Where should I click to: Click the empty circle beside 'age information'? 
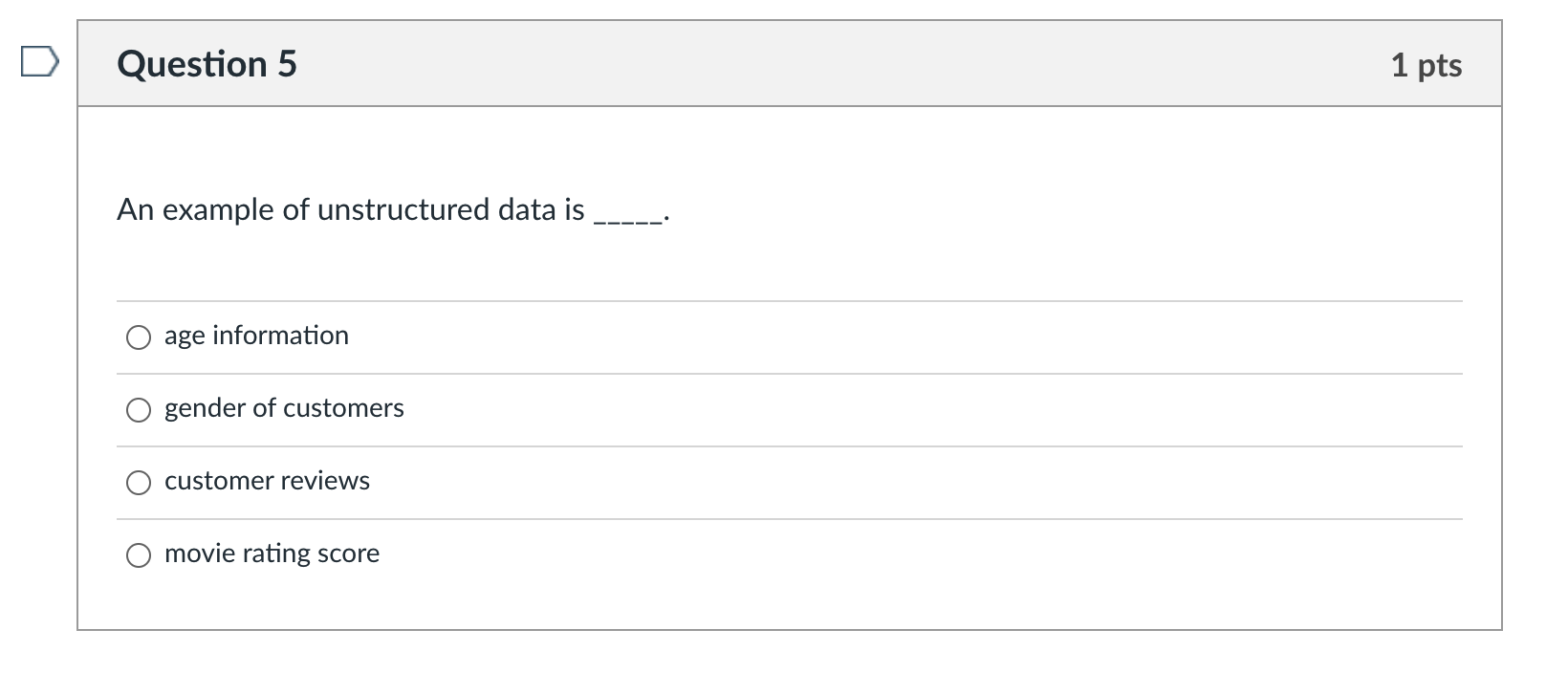pos(139,336)
